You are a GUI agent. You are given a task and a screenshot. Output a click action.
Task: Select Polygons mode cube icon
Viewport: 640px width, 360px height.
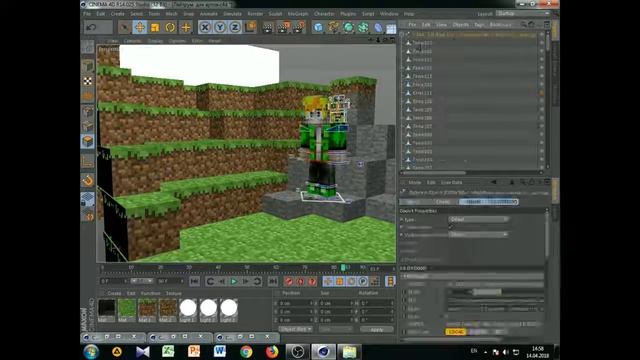pyautogui.click(x=88, y=142)
